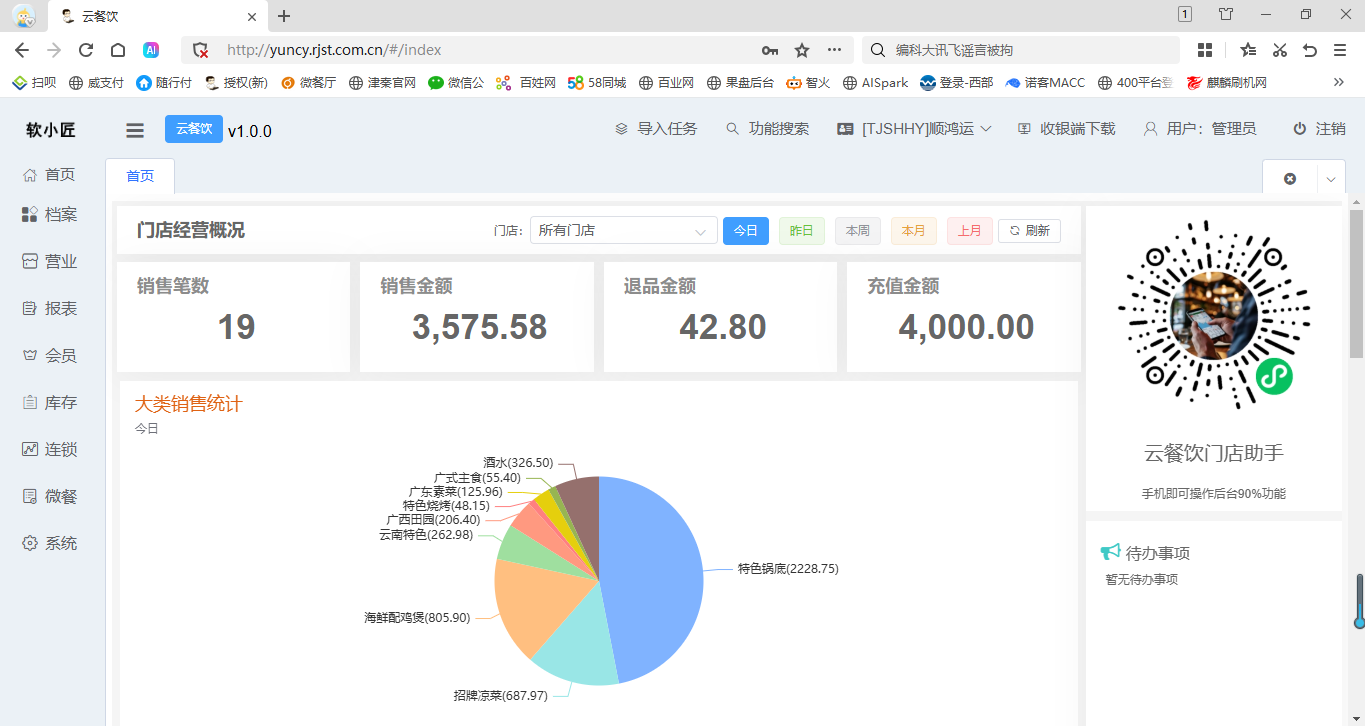Click the close-tabs circle icon
1365x726 pixels.
[1290, 178]
